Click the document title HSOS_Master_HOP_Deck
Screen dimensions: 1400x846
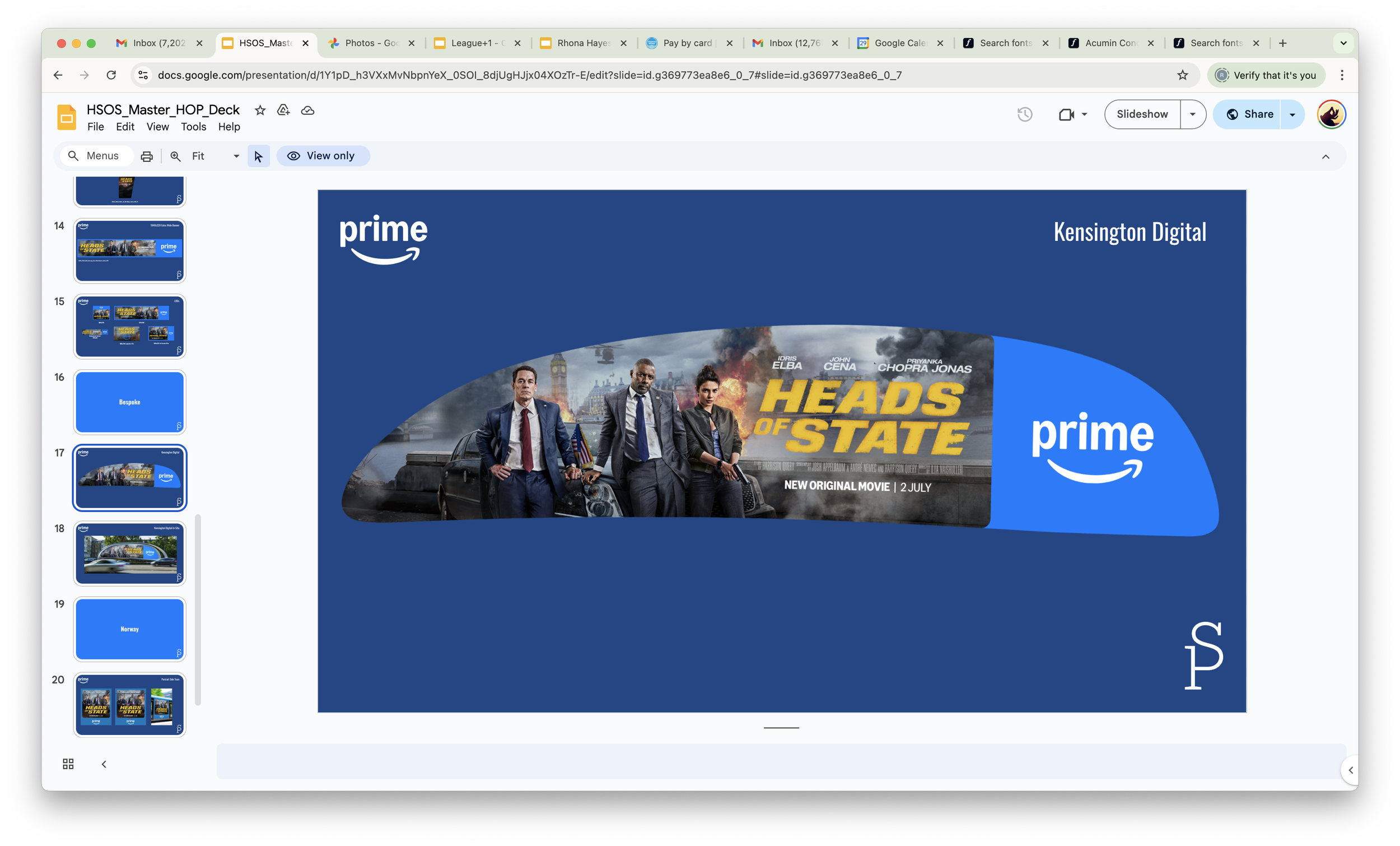(x=163, y=110)
